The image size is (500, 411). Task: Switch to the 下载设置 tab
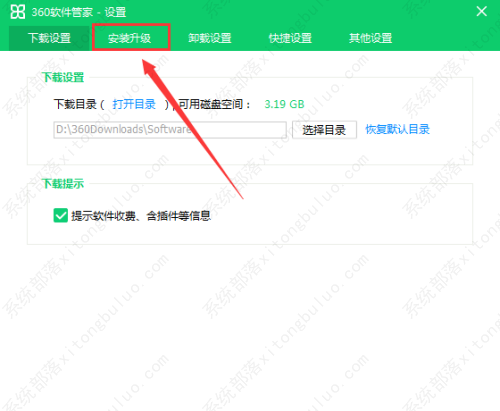(49, 38)
